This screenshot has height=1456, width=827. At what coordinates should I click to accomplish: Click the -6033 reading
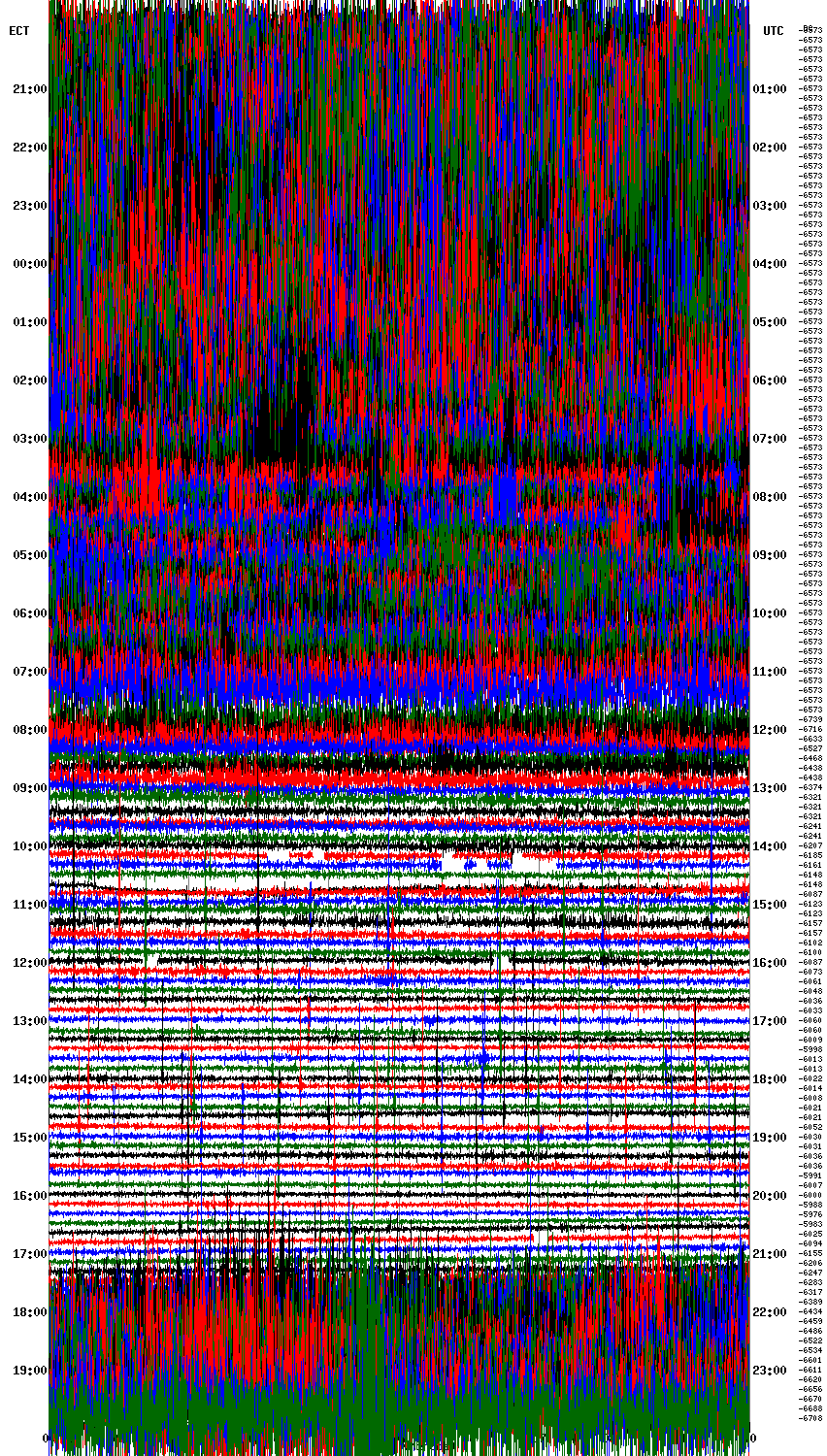[810, 1010]
